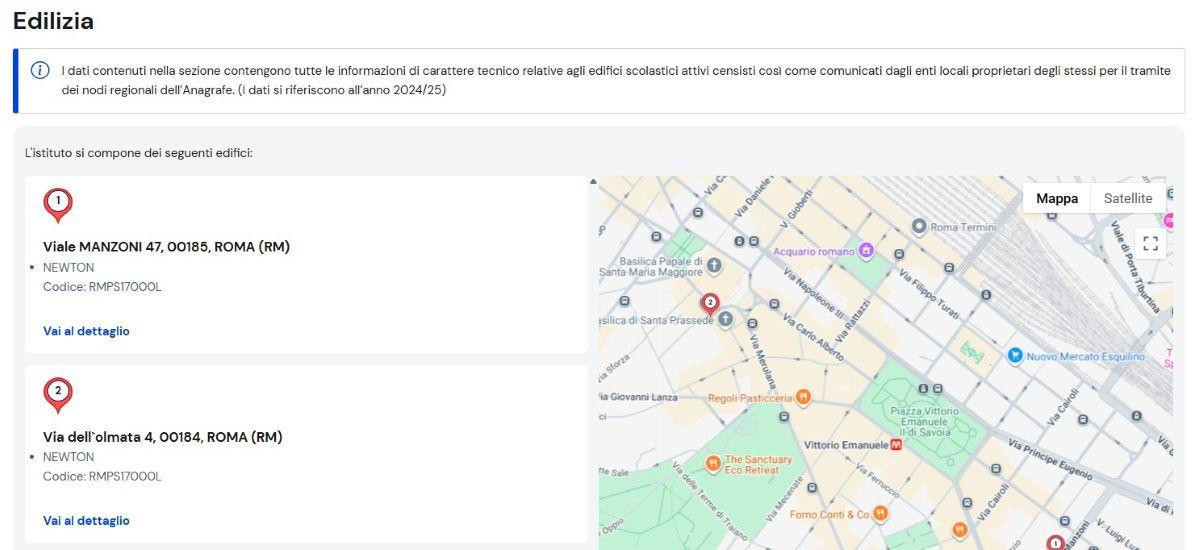Viewport: 1200px width, 550px height.
Task: Click the red pin 1 beside Viale Manzoni
Action: [58, 204]
